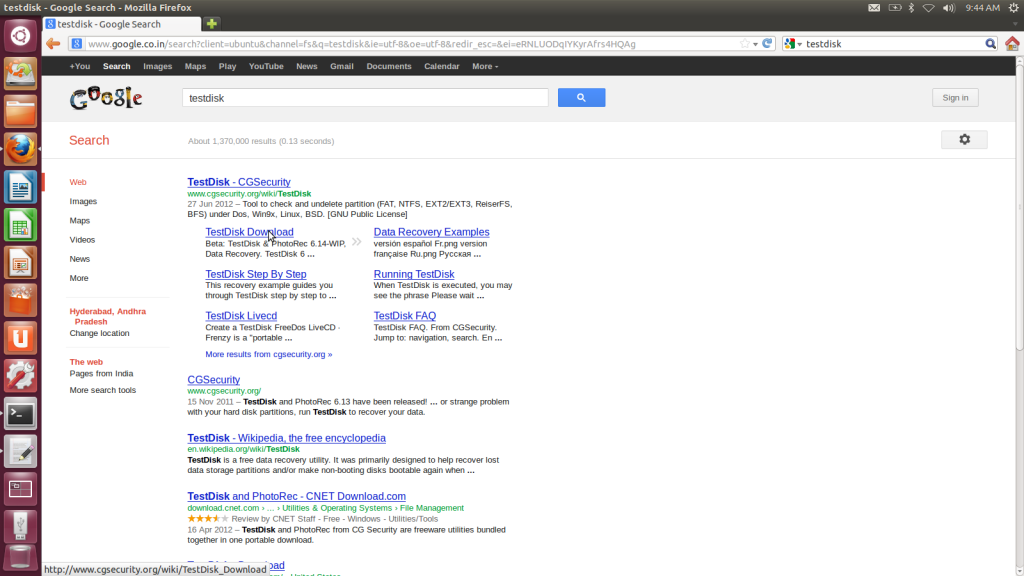Viewport: 1024px width, 576px height.
Task: Click the network wifi indicator
Action: coord(929,8)
